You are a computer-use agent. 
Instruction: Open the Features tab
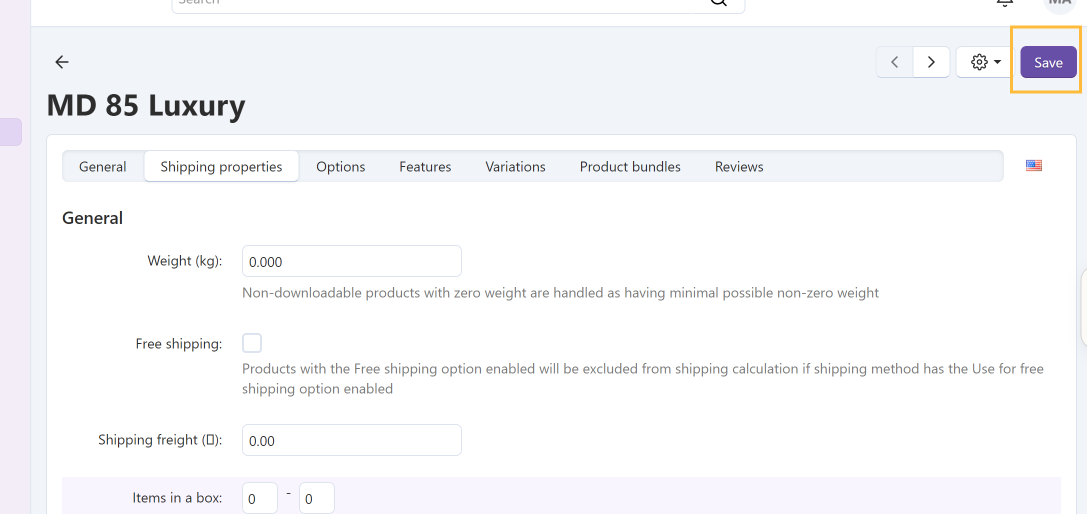tap(425, 166)
